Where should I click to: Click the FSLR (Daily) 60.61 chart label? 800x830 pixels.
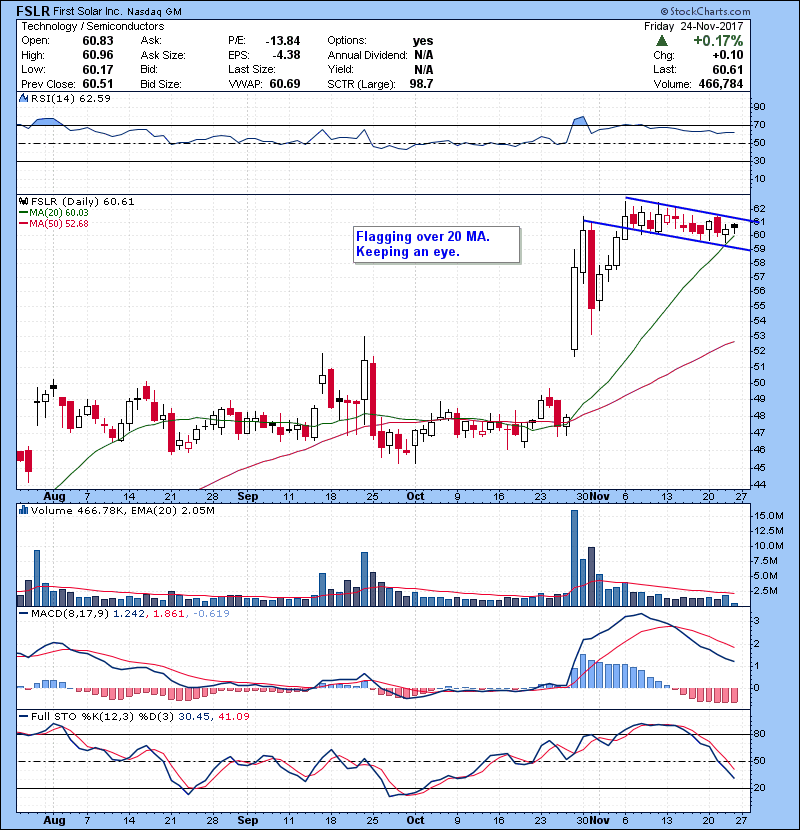83,202
